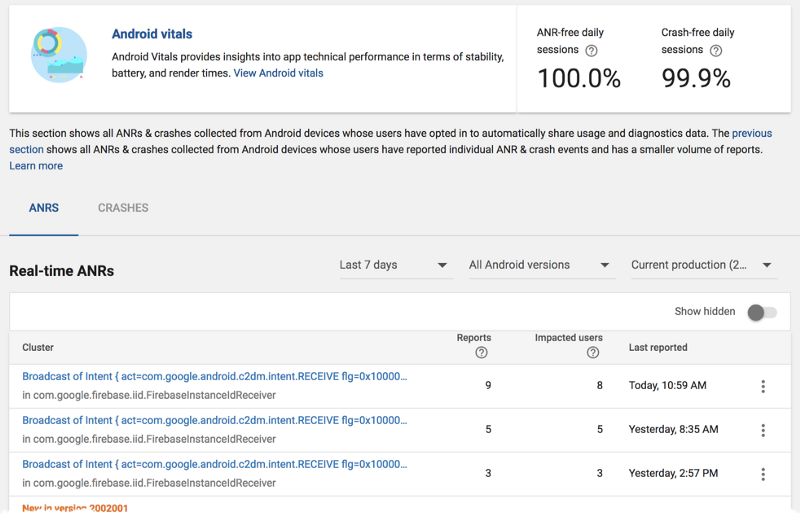The image size is (800, 529).
Task: Switch to the ANRS tab
Action: point(44,208)
